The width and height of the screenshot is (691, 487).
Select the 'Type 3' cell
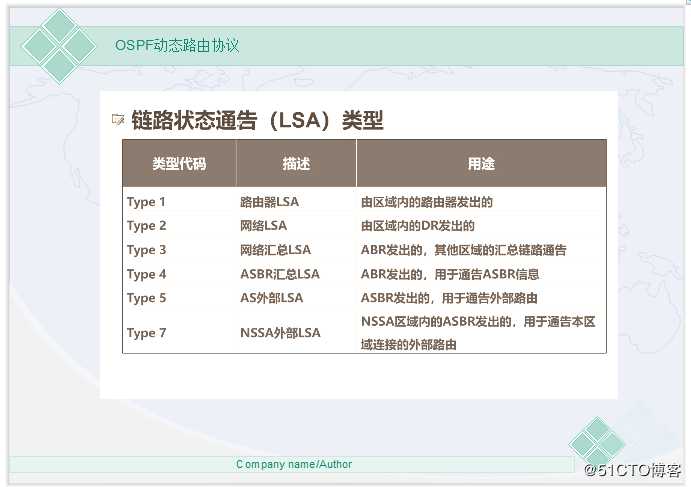click(146, 250)
